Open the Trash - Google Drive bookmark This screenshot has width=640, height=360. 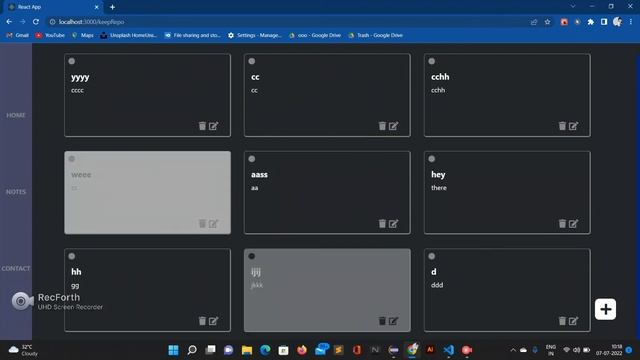[376, 36]
